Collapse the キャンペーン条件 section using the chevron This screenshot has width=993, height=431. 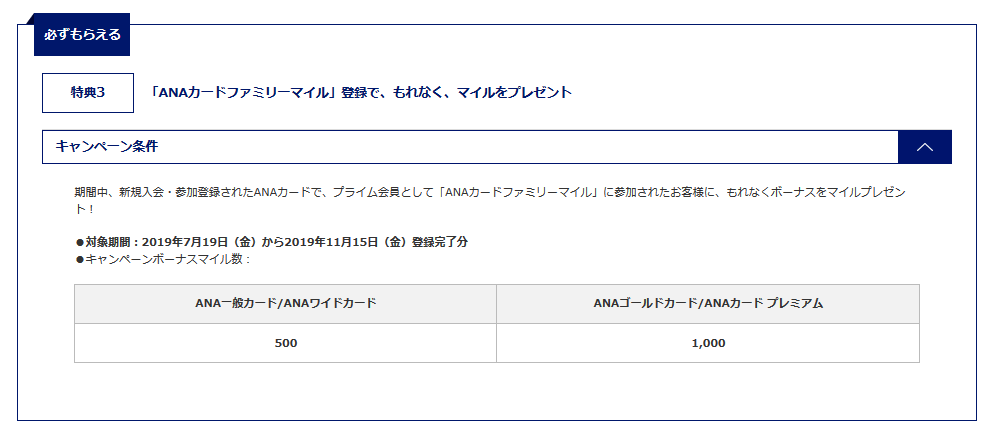point(925,147)
